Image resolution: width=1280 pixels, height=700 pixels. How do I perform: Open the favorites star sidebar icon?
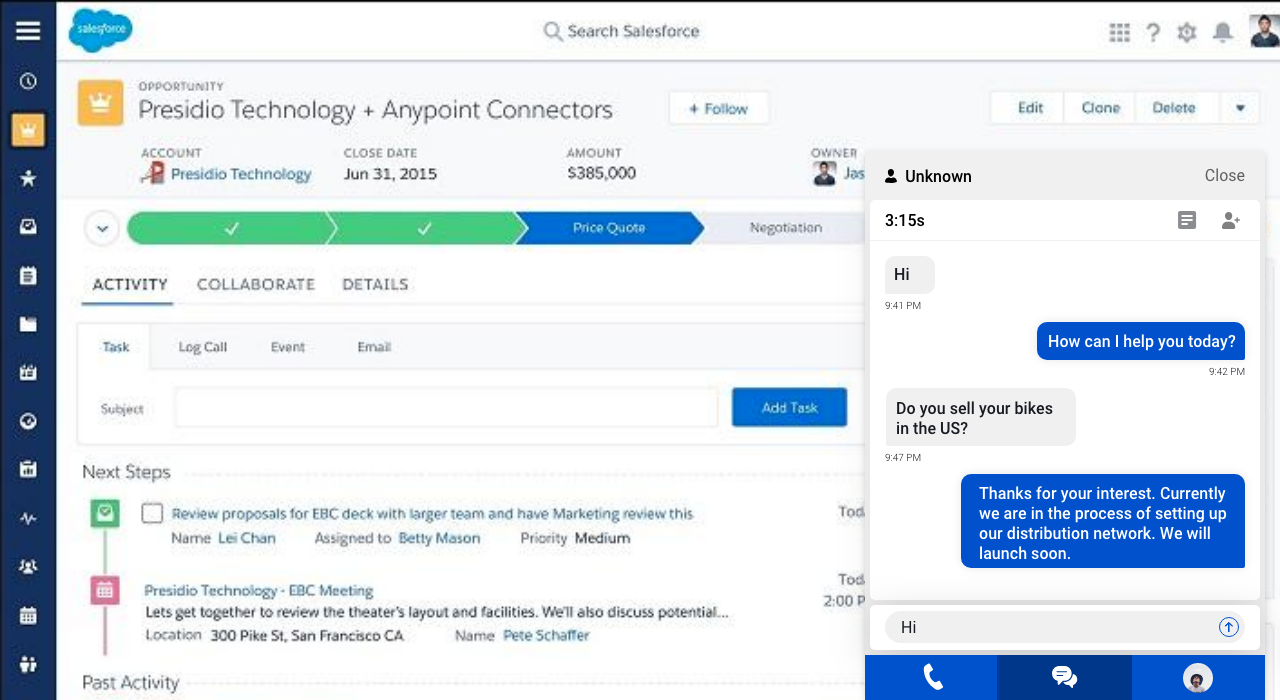pyautogui.click(x=28, y=178)
